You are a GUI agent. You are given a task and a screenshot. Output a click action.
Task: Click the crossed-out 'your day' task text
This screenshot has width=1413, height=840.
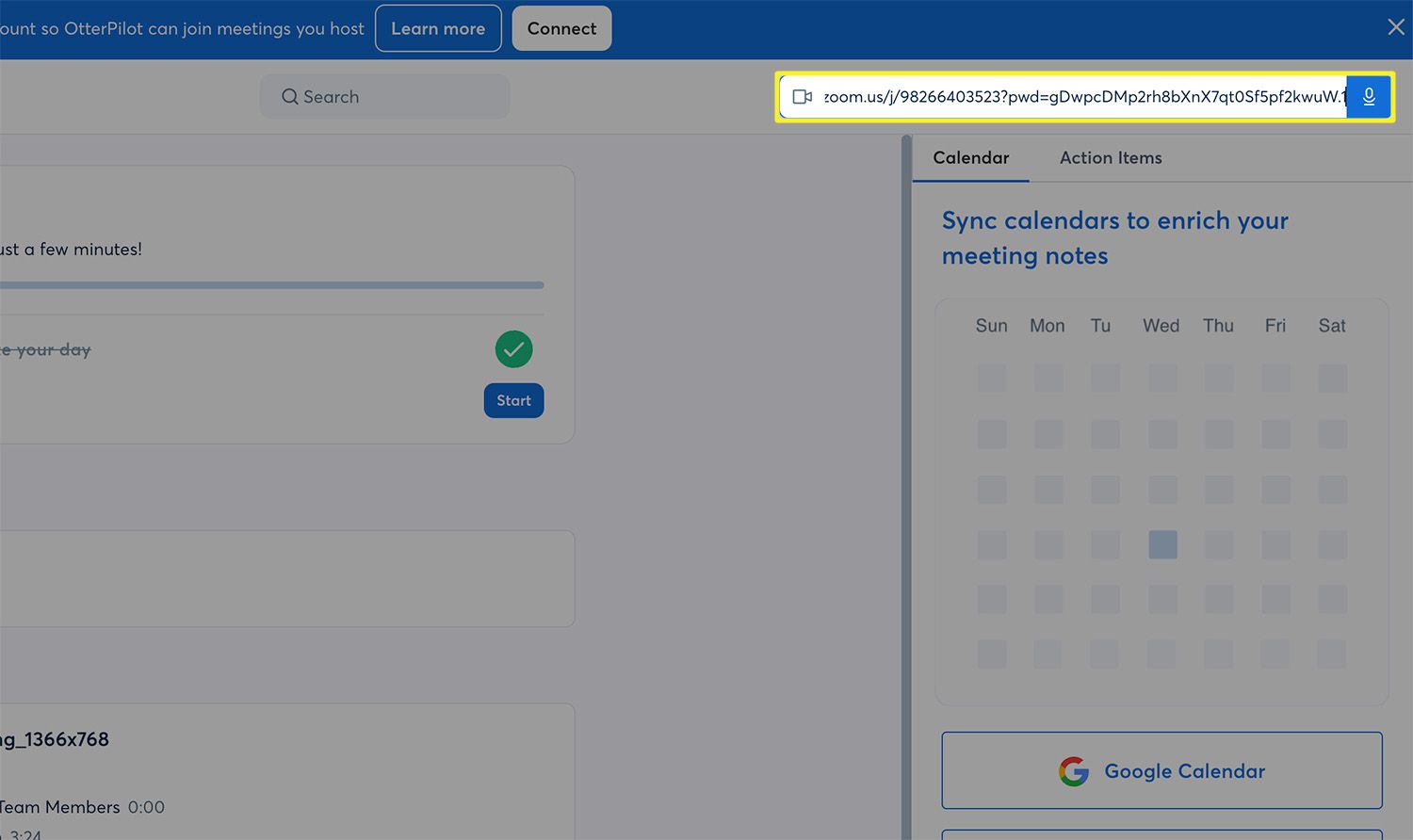click(x=47, y=350)
